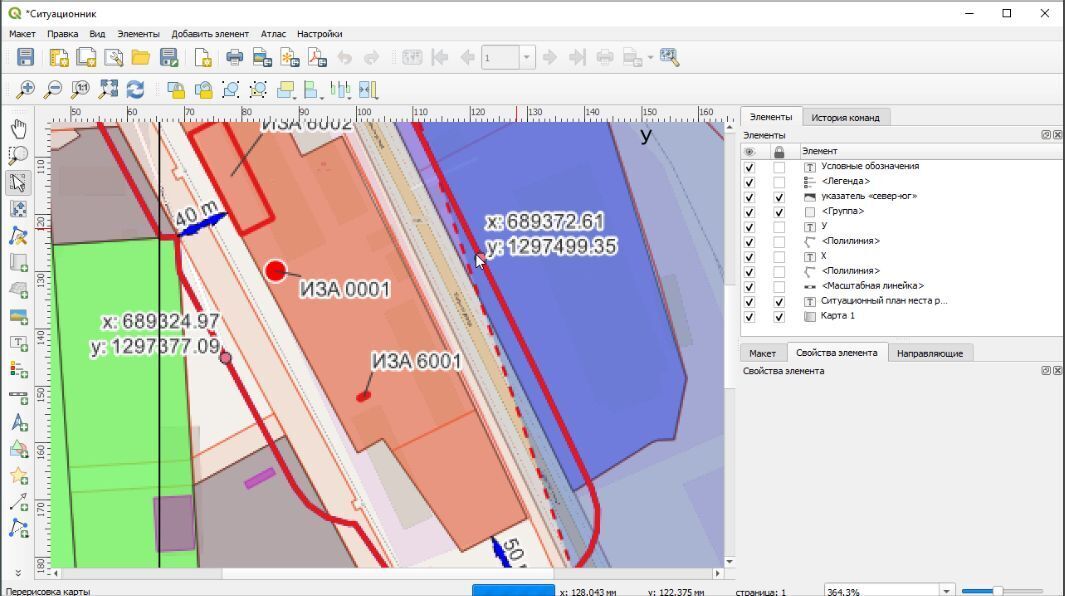Screen dimensions: 1065x596
Task: Click the zoom slider in status bar
Action: [x=997, y=591]
